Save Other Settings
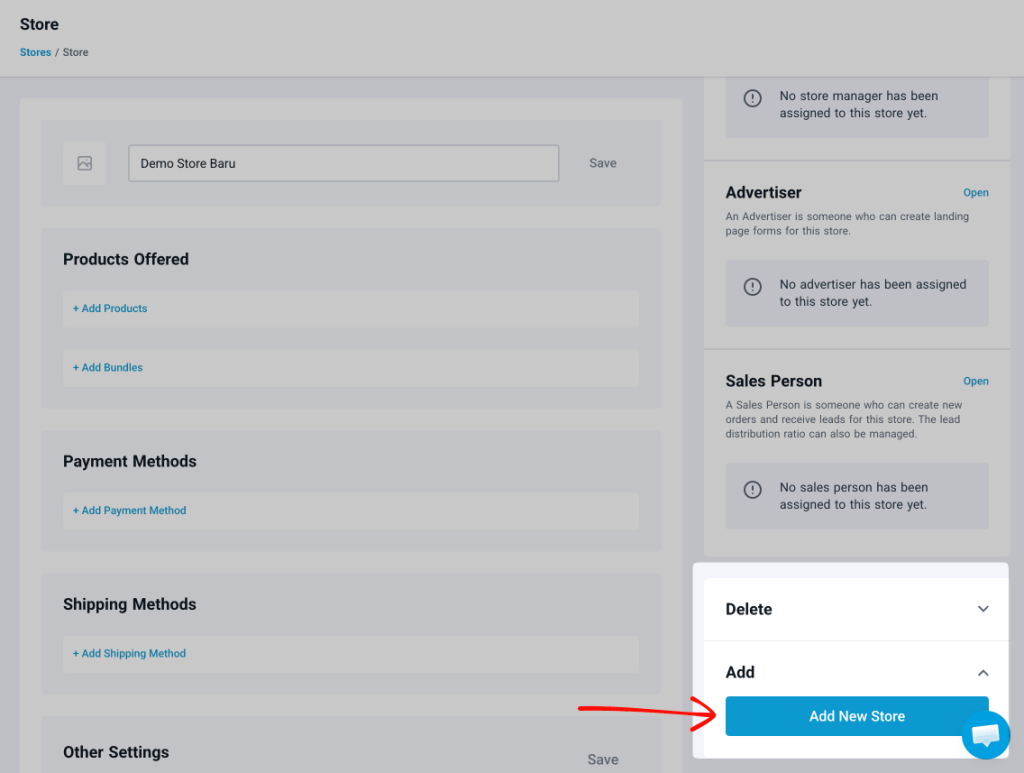The image size is (1024, 773). tap(603, 759)
